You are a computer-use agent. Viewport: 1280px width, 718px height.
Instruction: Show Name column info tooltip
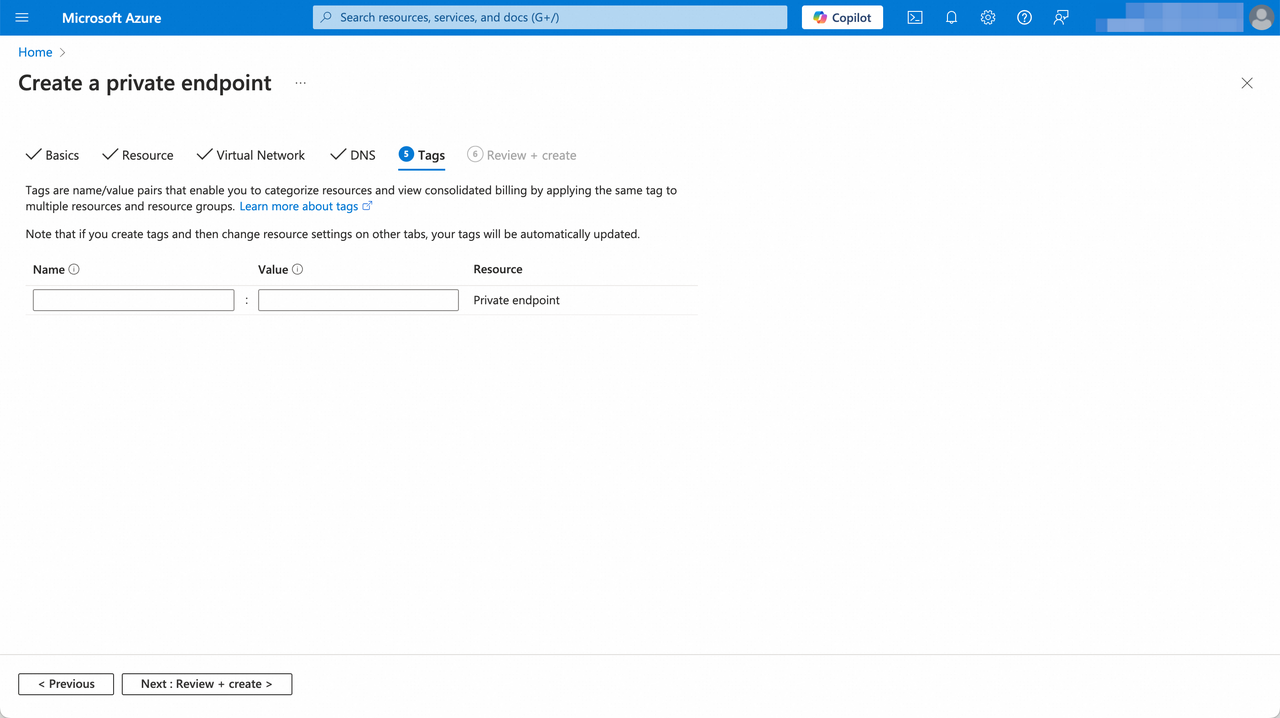71,269
